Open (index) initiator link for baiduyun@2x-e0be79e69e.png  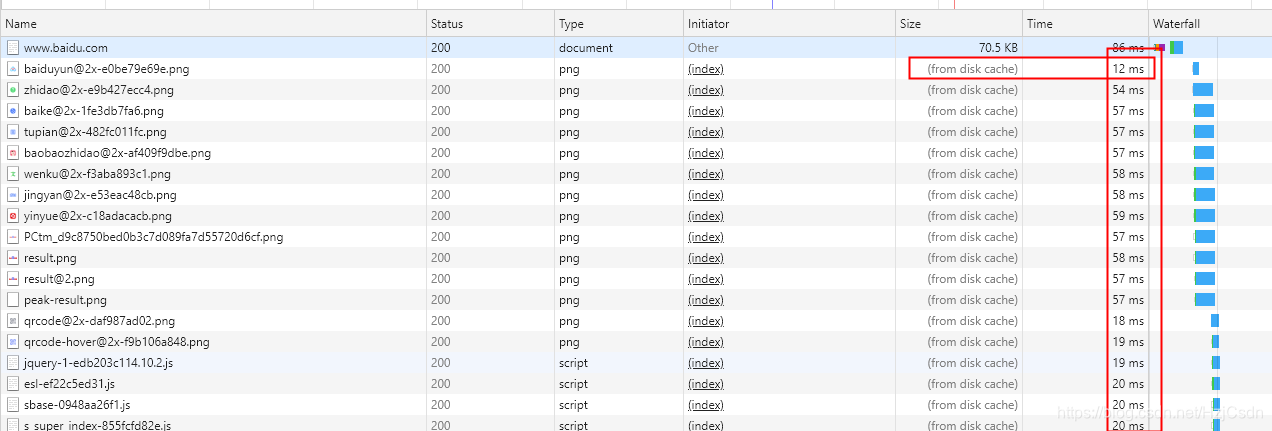click(x=706, y=69)
